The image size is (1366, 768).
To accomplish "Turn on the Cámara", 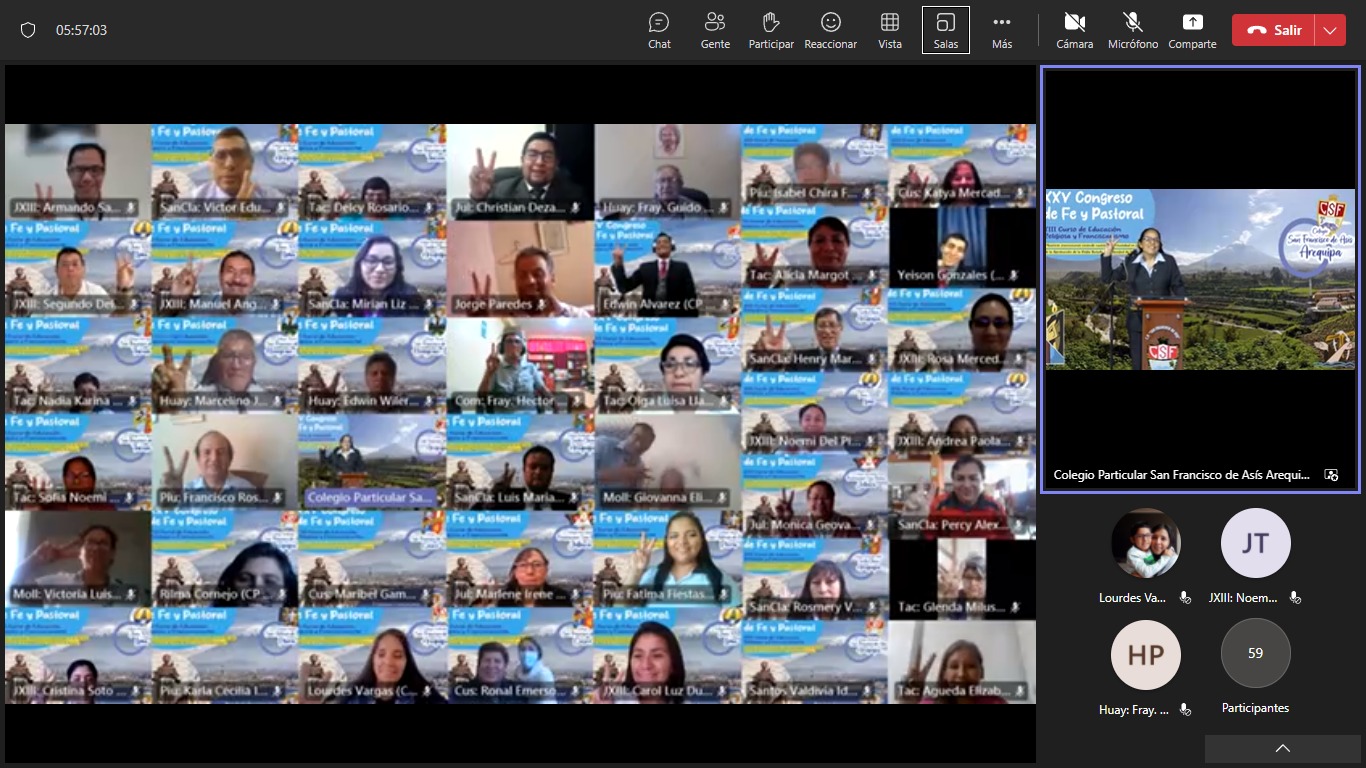I will coord(1074,30).
